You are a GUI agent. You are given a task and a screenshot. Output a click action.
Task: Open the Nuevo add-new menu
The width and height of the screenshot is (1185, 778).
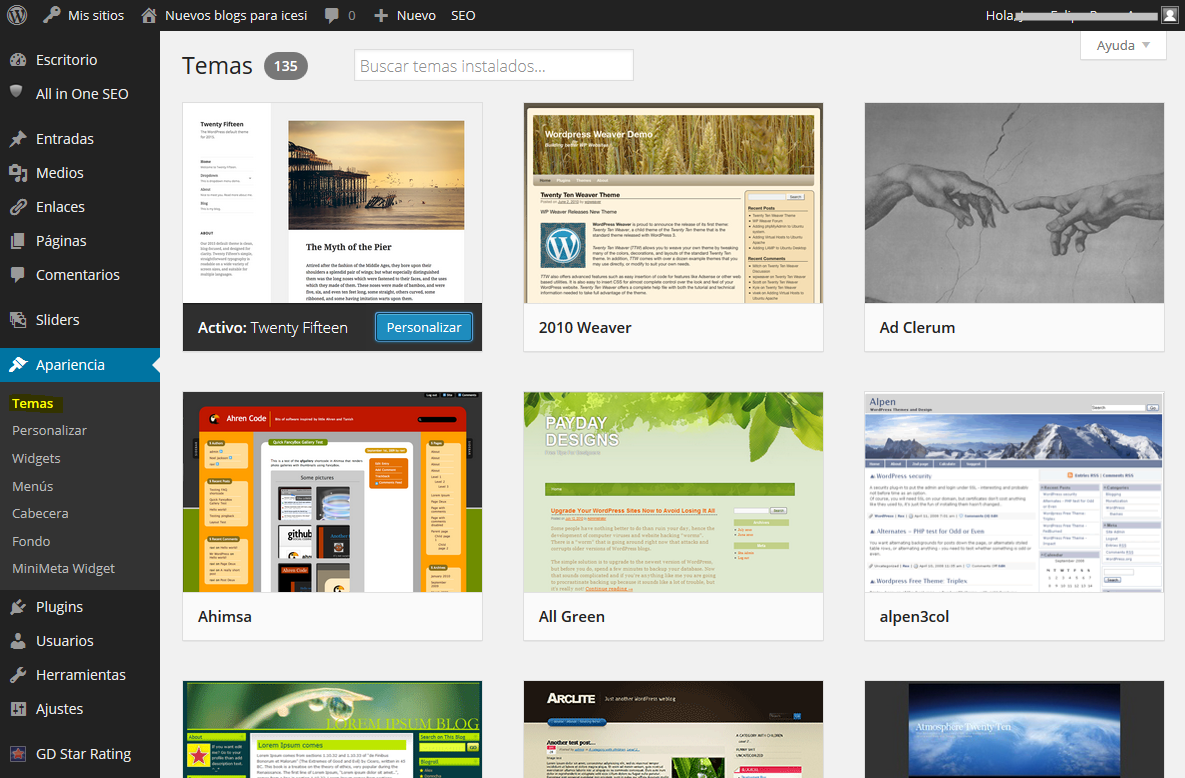(x=404, y=16)
